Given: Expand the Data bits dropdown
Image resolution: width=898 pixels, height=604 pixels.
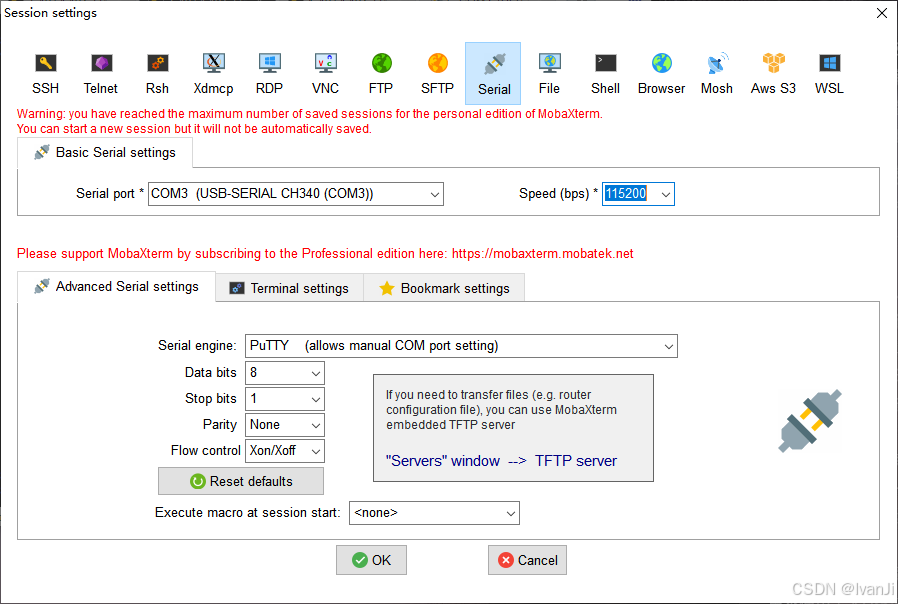Looking at the screenshot, I should pos(285,373).
